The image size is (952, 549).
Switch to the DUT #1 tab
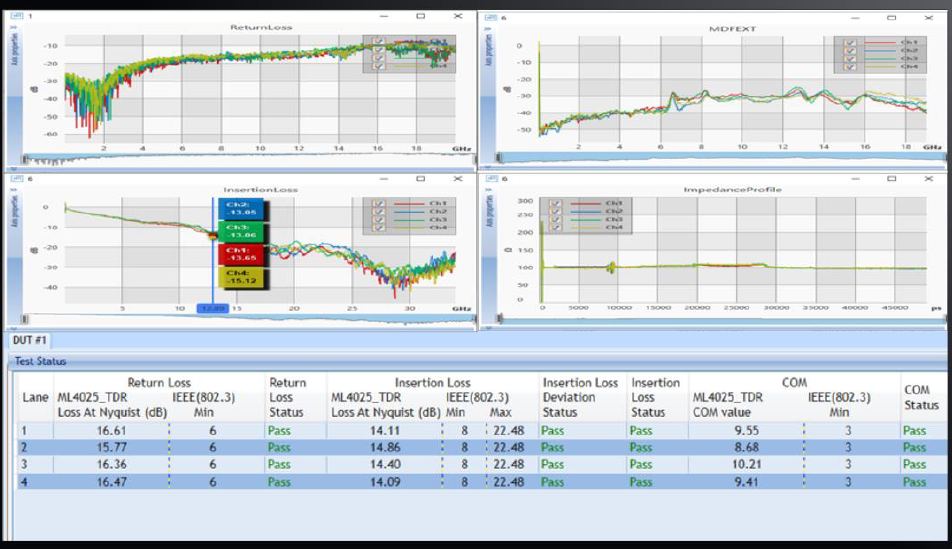(x=31, y=340)
